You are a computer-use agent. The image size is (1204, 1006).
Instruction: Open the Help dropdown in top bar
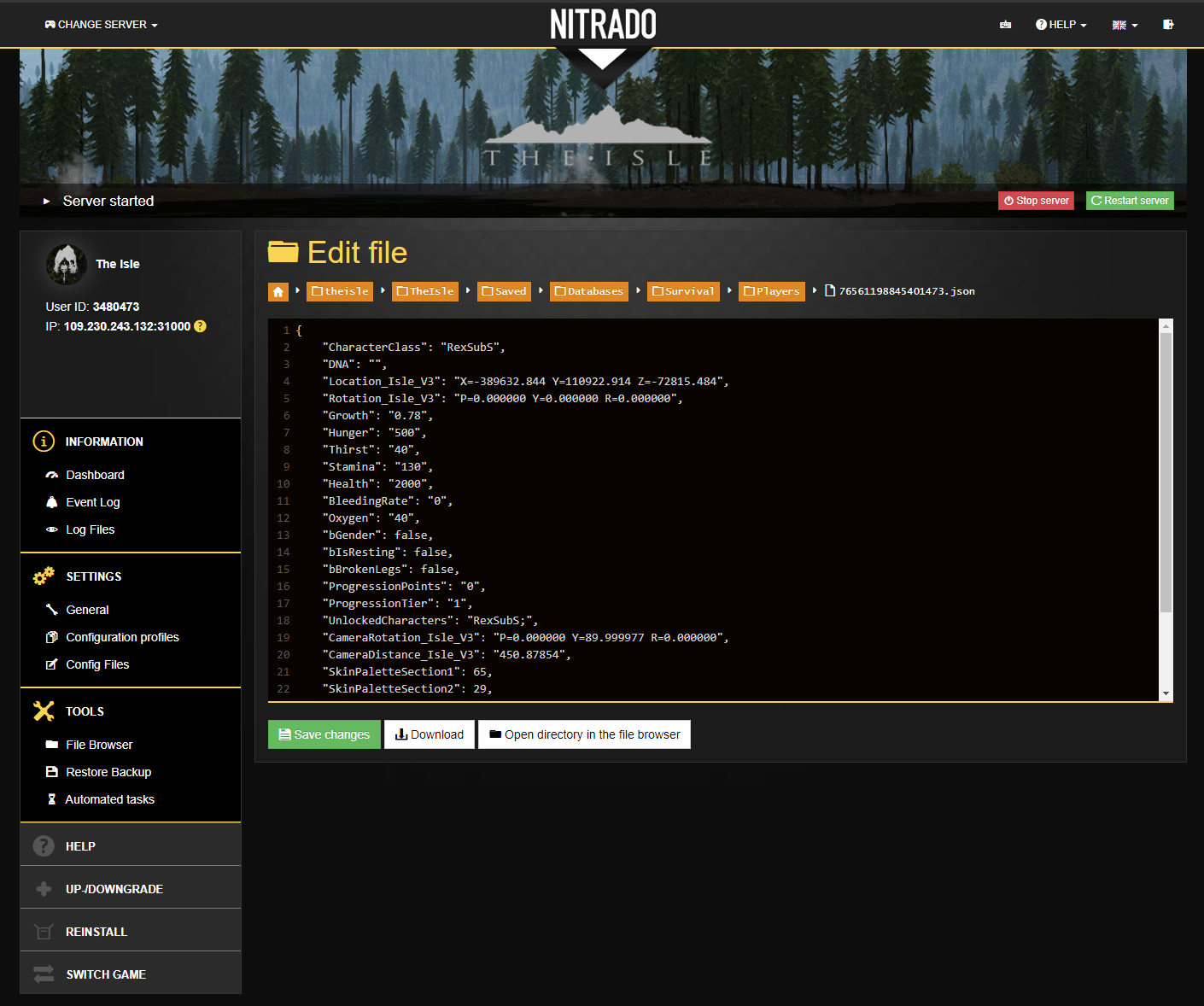(x=1061, y=25)
